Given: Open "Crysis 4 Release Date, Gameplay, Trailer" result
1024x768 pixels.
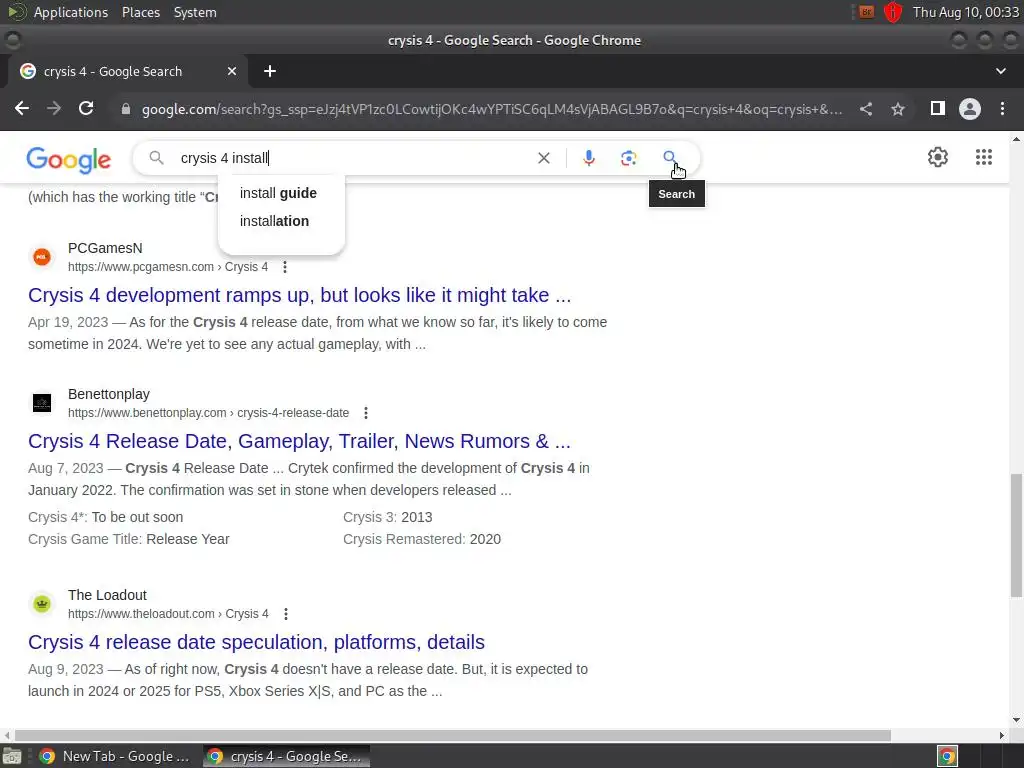Looking at the screenshot, I should [x=299, y=441].
